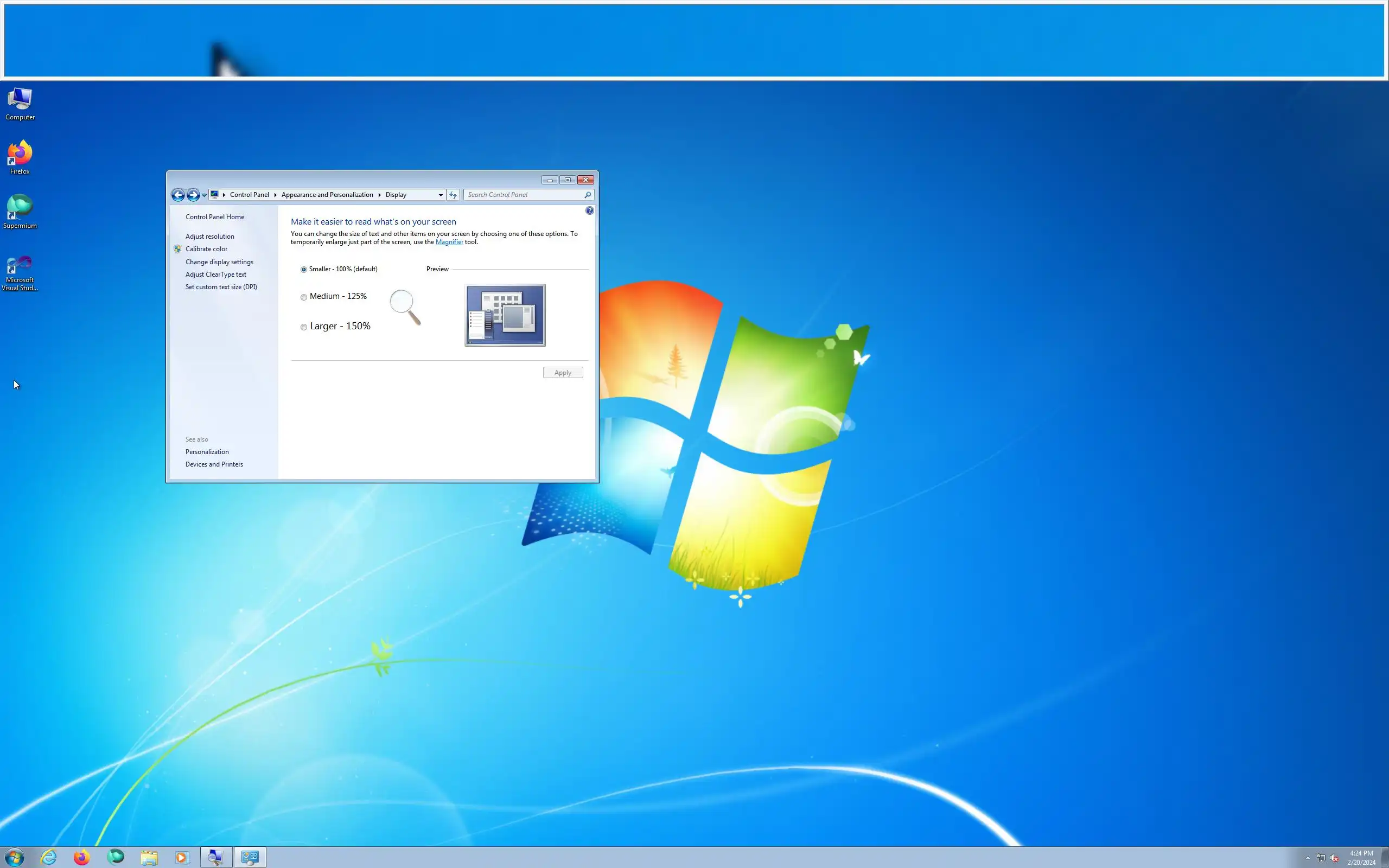Click the refresh icon beside address bar
This screenshot has width=1389, height=868.
pos(453,195)
